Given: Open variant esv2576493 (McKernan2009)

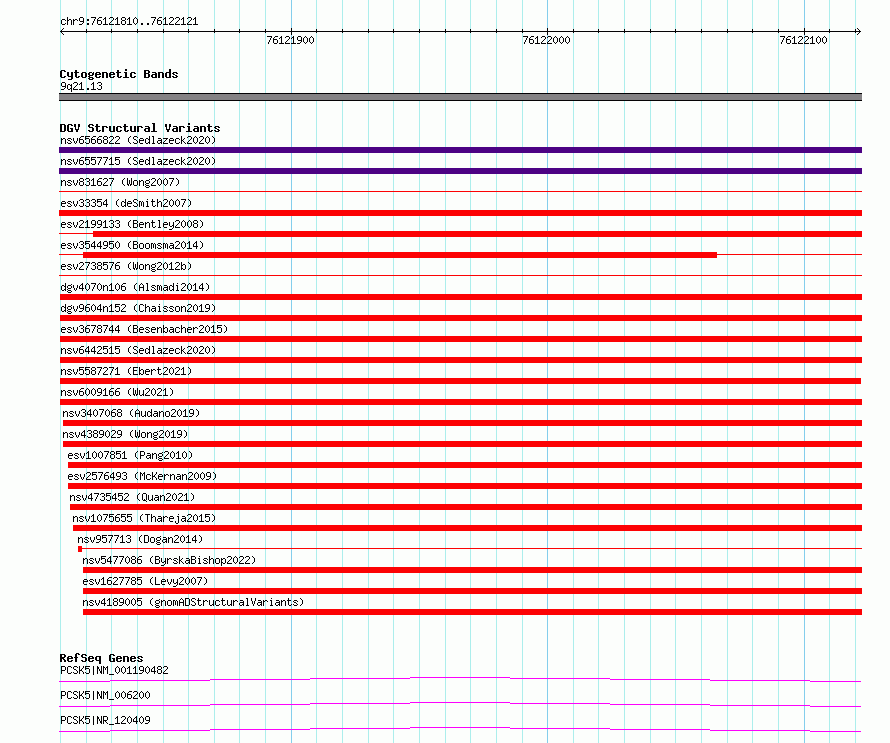Looking at the screenshot, I should tap(142, 476).
